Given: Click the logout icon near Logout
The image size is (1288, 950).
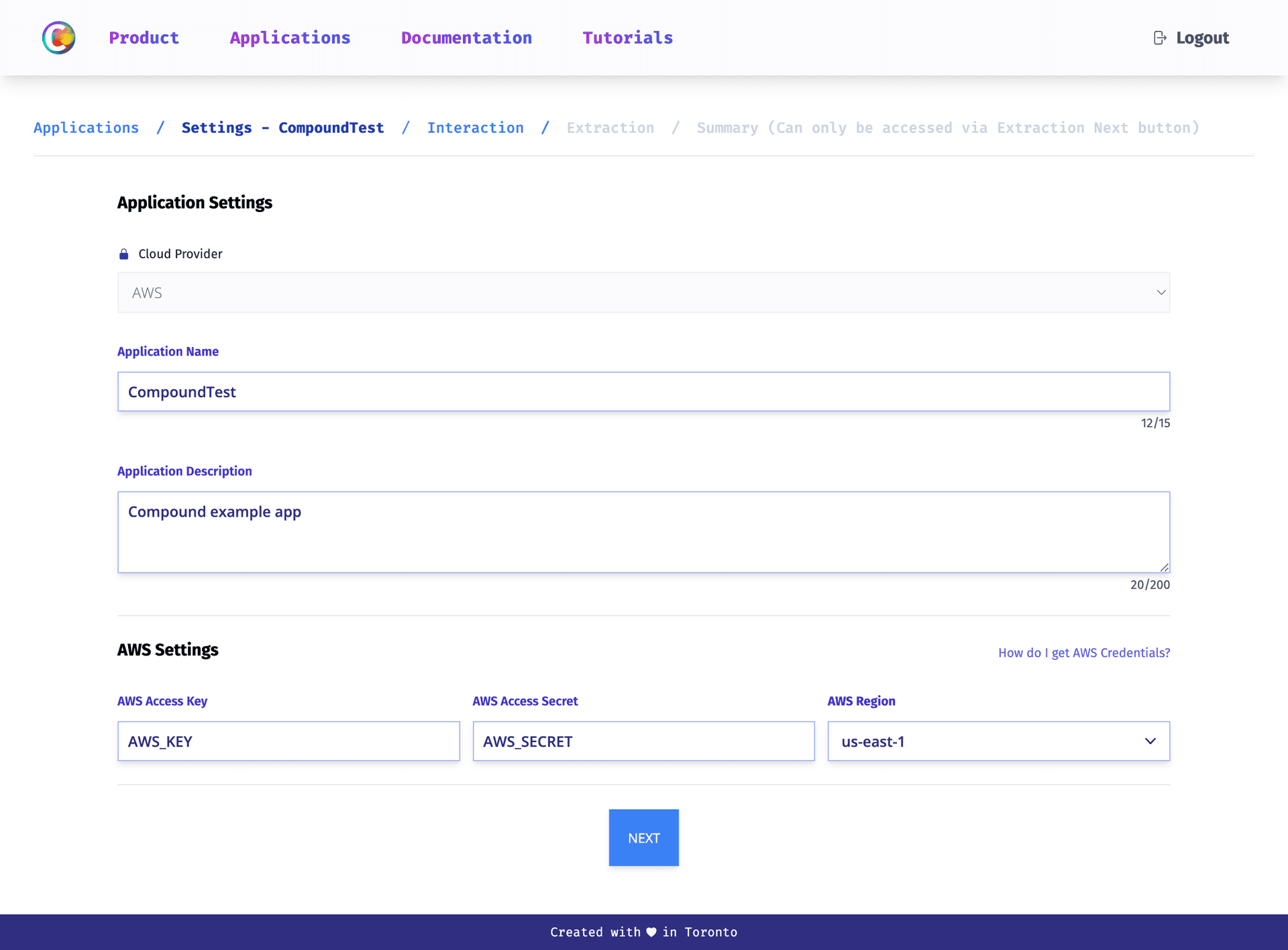Looking at the screenshot, I should click(1159, 38).
